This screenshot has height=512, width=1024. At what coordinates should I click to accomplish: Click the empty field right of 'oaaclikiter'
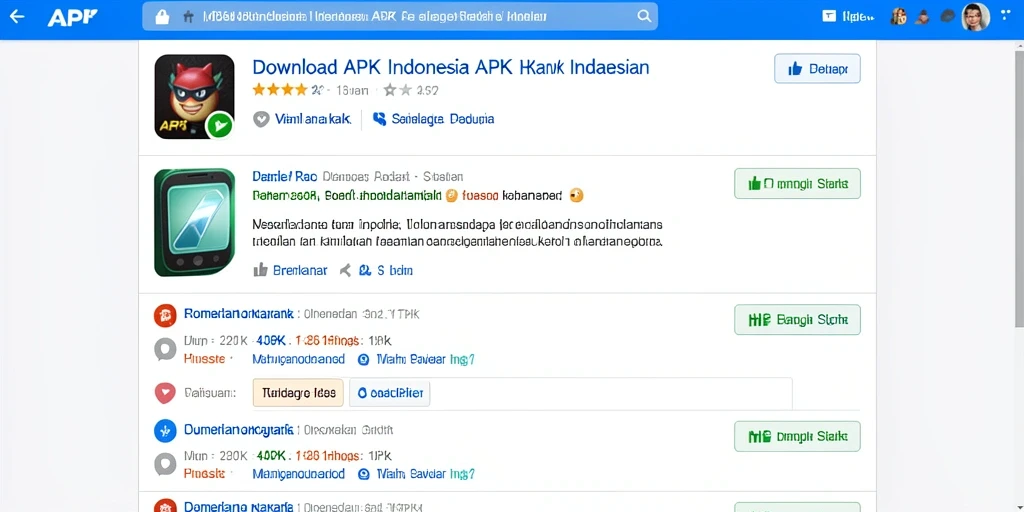(x=611, y=393)
